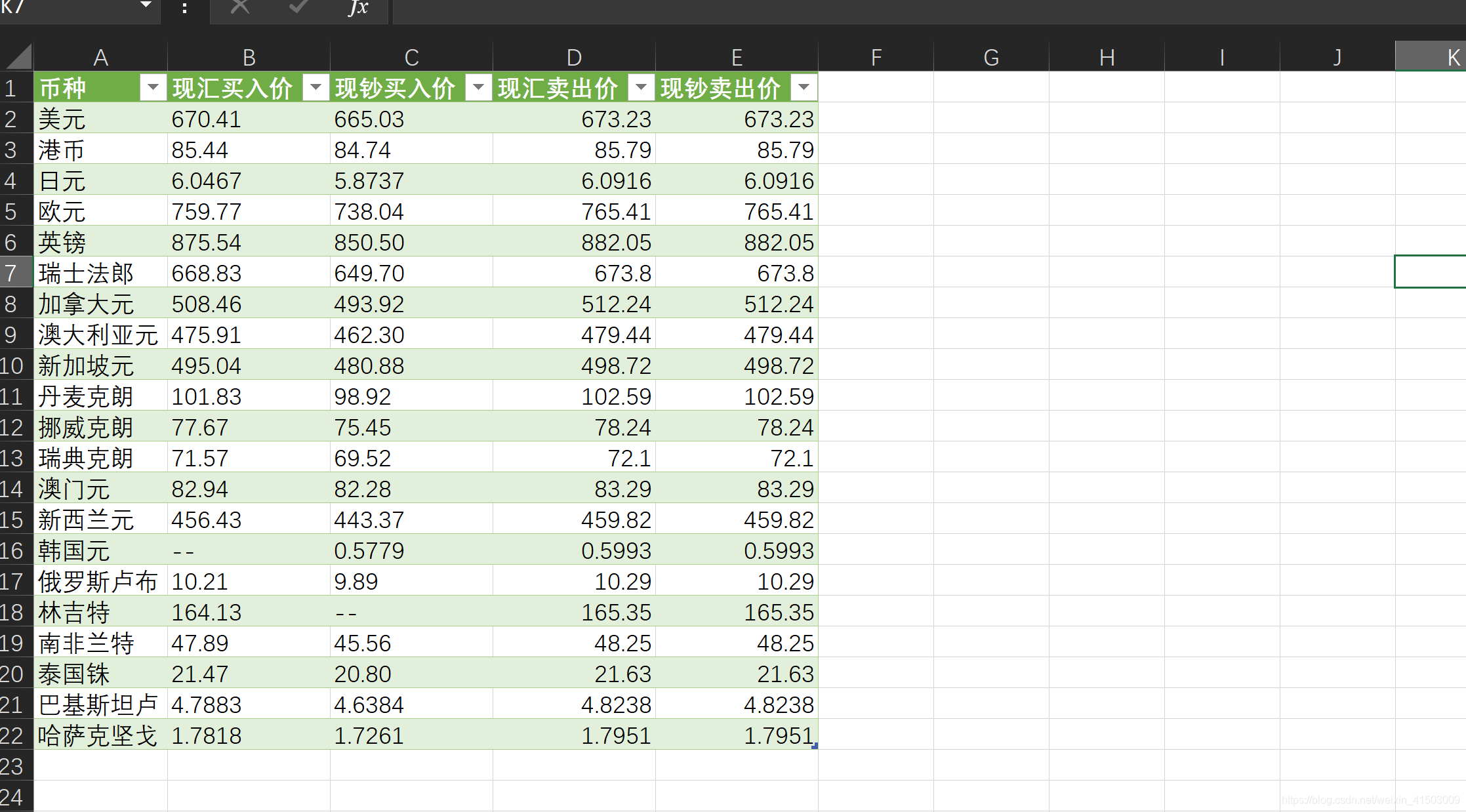
Task: Click the -- cell in 韩国元 row
Action: pos(249,550)
